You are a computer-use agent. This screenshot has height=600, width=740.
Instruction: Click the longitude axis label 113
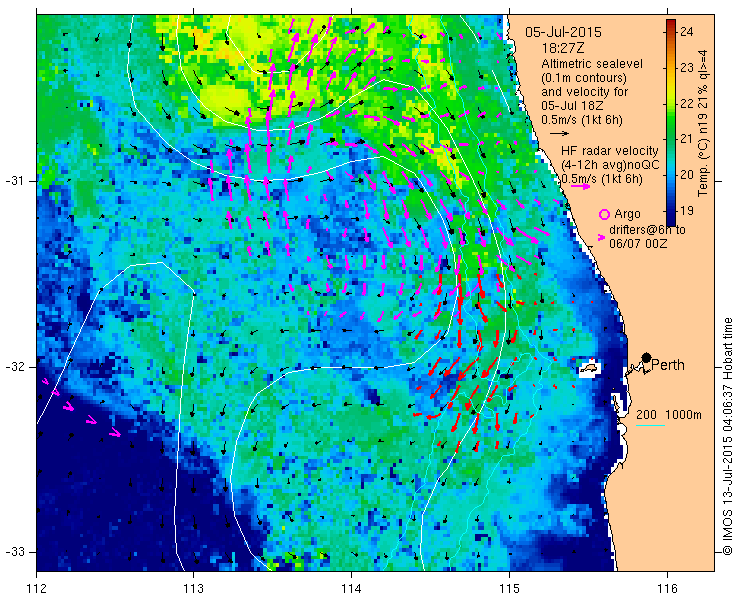pyautogui.click(x=193, y=588)
